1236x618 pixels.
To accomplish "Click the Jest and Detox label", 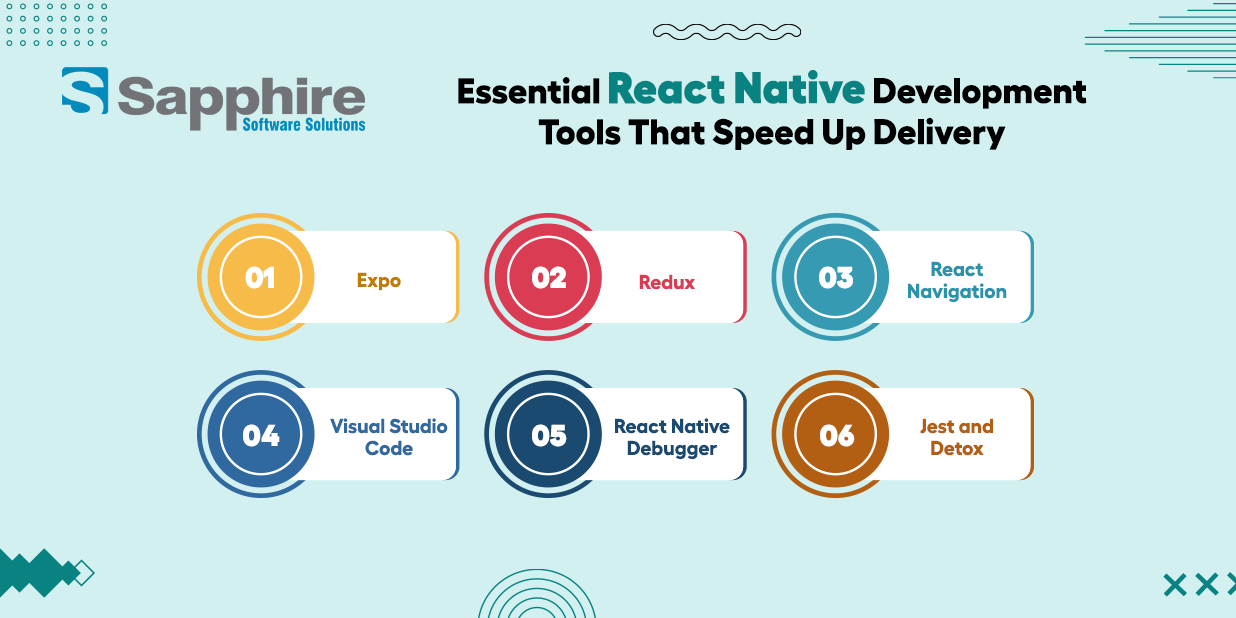I will 957,437.
